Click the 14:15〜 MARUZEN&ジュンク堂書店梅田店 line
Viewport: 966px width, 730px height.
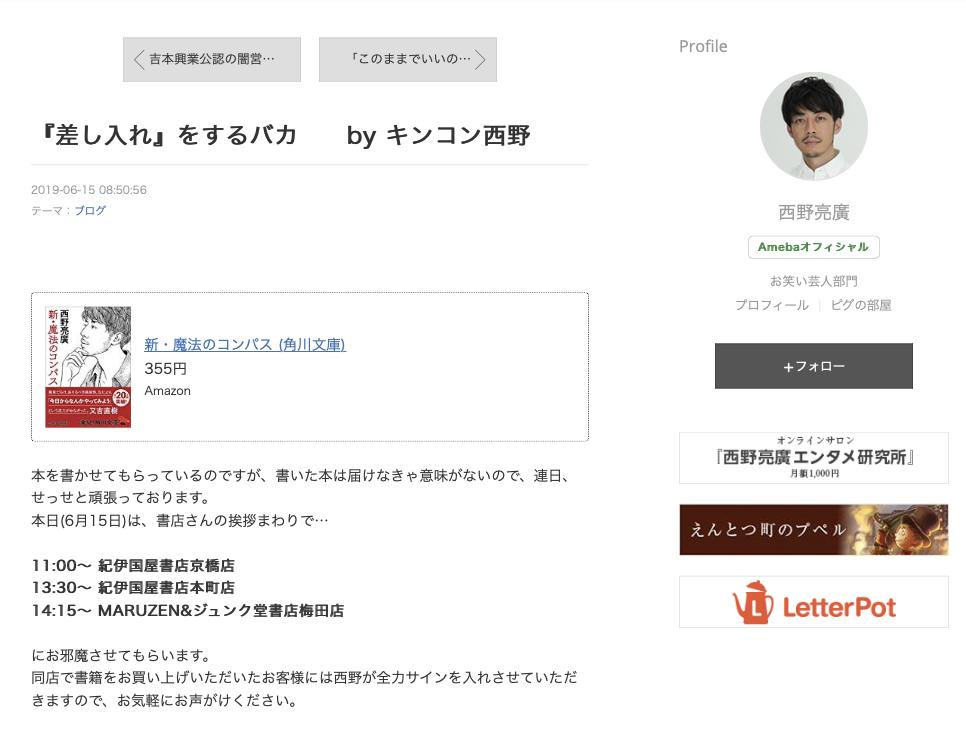[x=188, y=610]
